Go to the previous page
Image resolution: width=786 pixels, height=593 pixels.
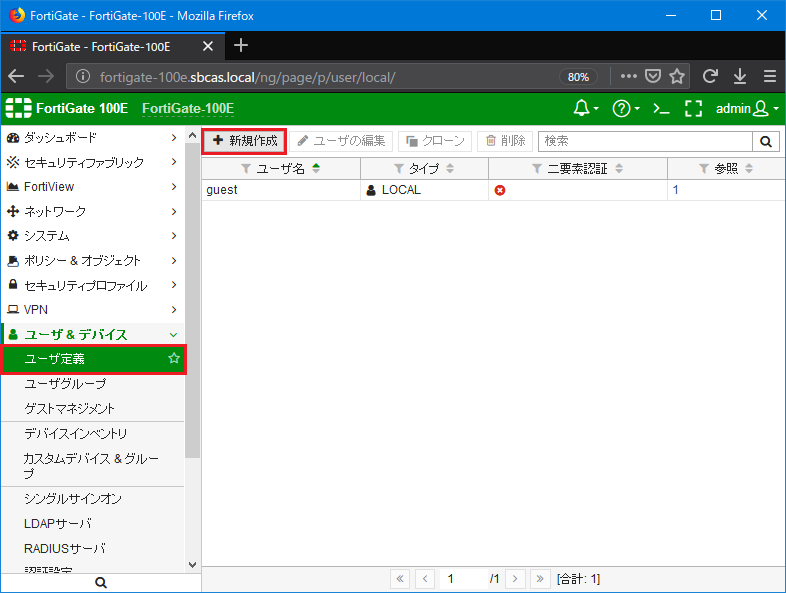pyautogui.click(x=425, y=579)
